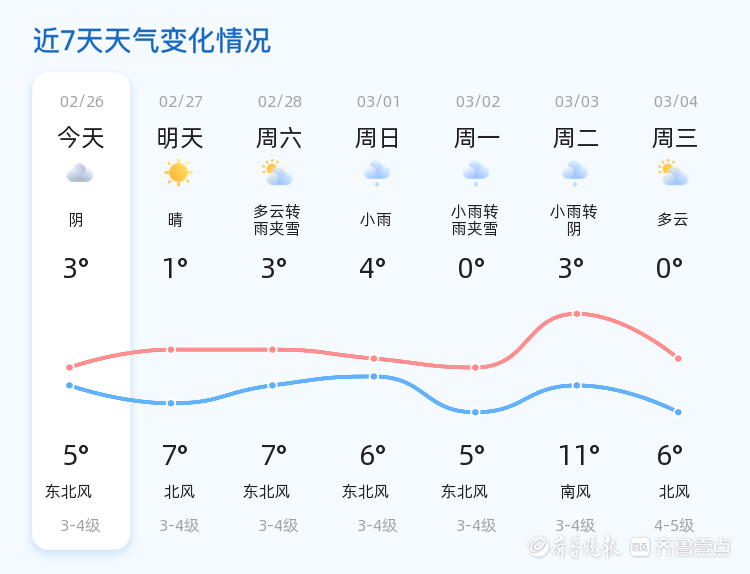Click the rain icon under 周一
750x574 pixels.
pos(475,173)
